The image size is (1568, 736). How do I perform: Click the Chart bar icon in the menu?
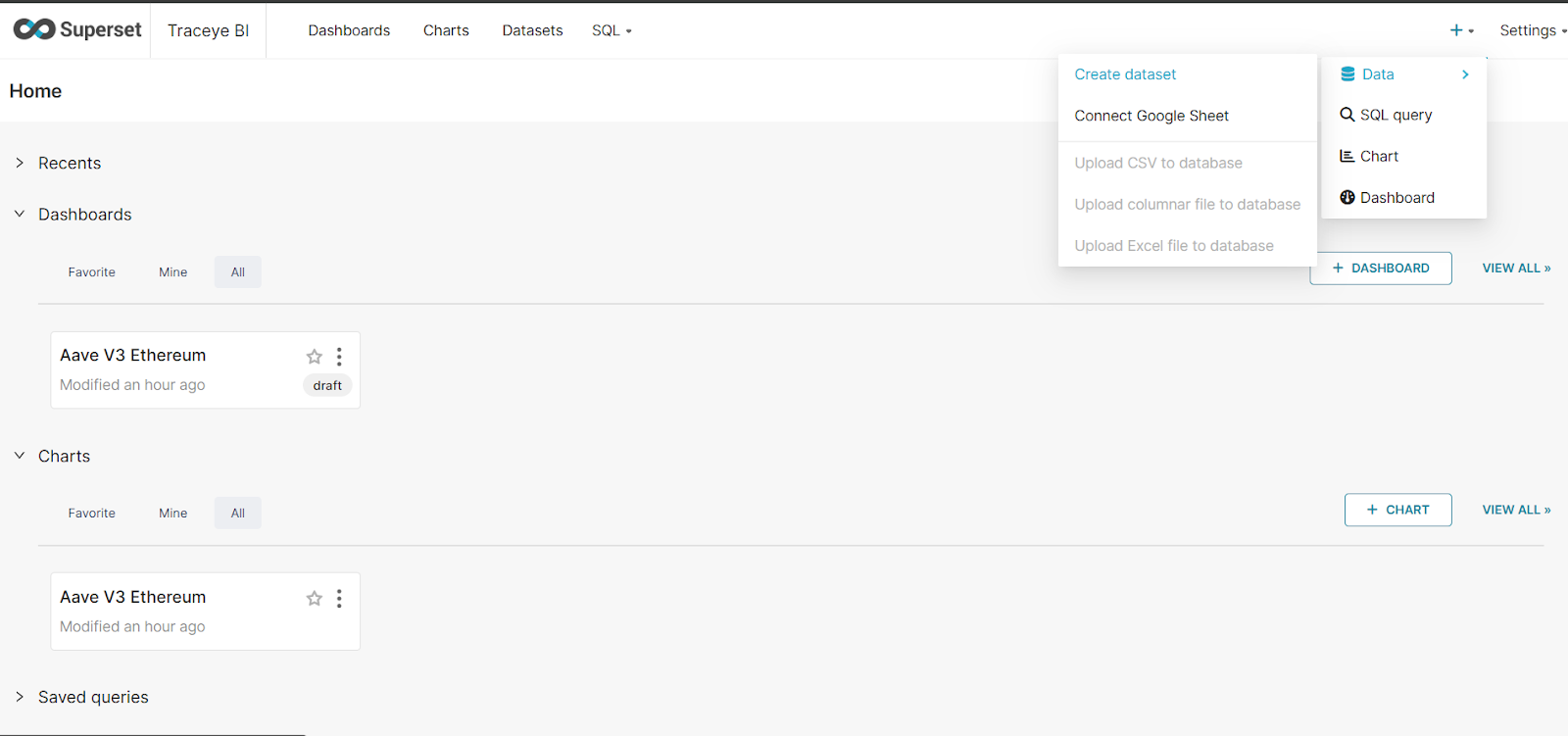click(x=1347, y=156)
